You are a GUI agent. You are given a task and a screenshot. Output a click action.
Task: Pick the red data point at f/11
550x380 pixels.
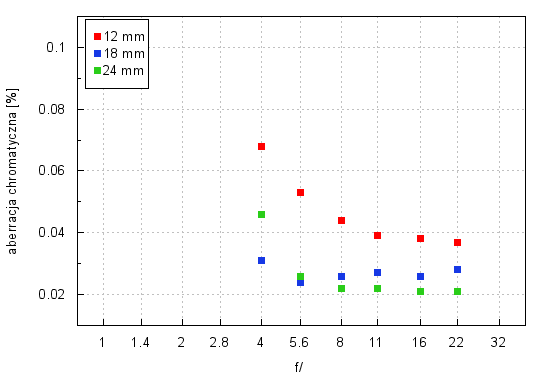click(x=377, y=235)
